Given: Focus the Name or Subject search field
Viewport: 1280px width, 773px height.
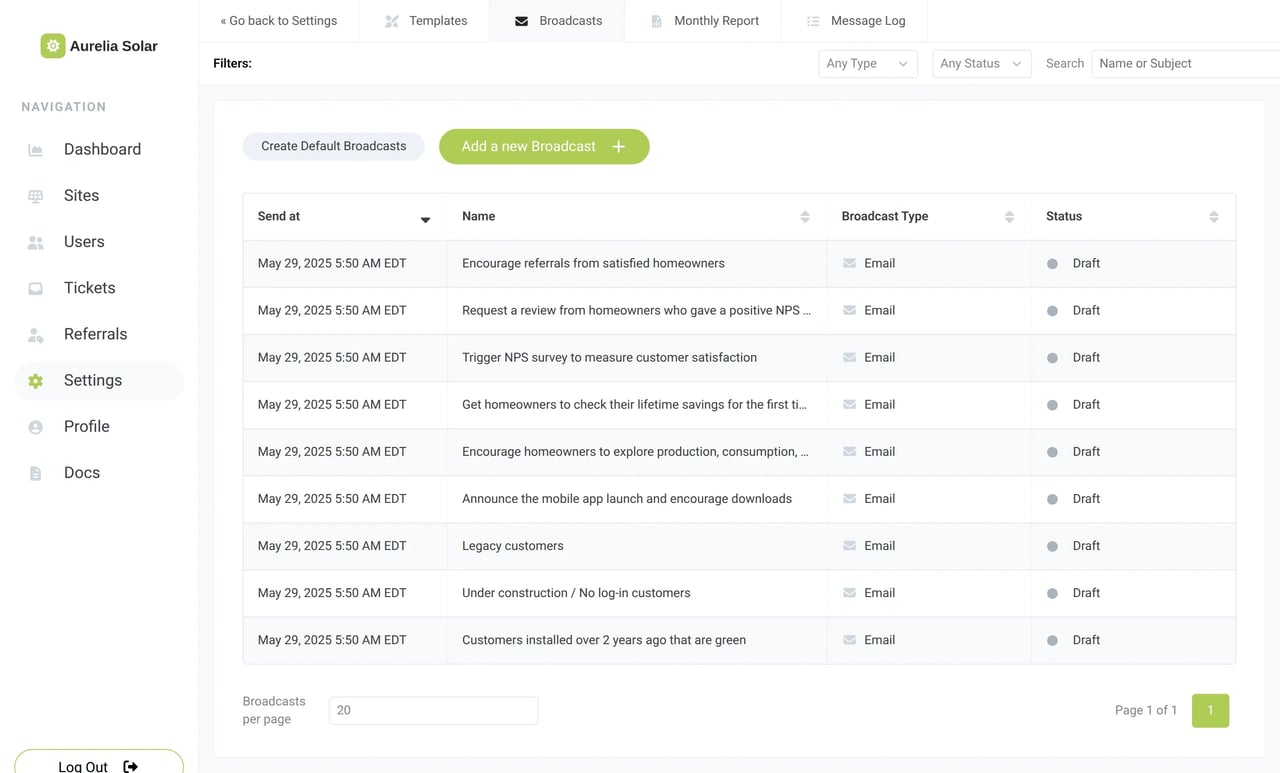Looking at the screenshot, I should click(1186, 63).
